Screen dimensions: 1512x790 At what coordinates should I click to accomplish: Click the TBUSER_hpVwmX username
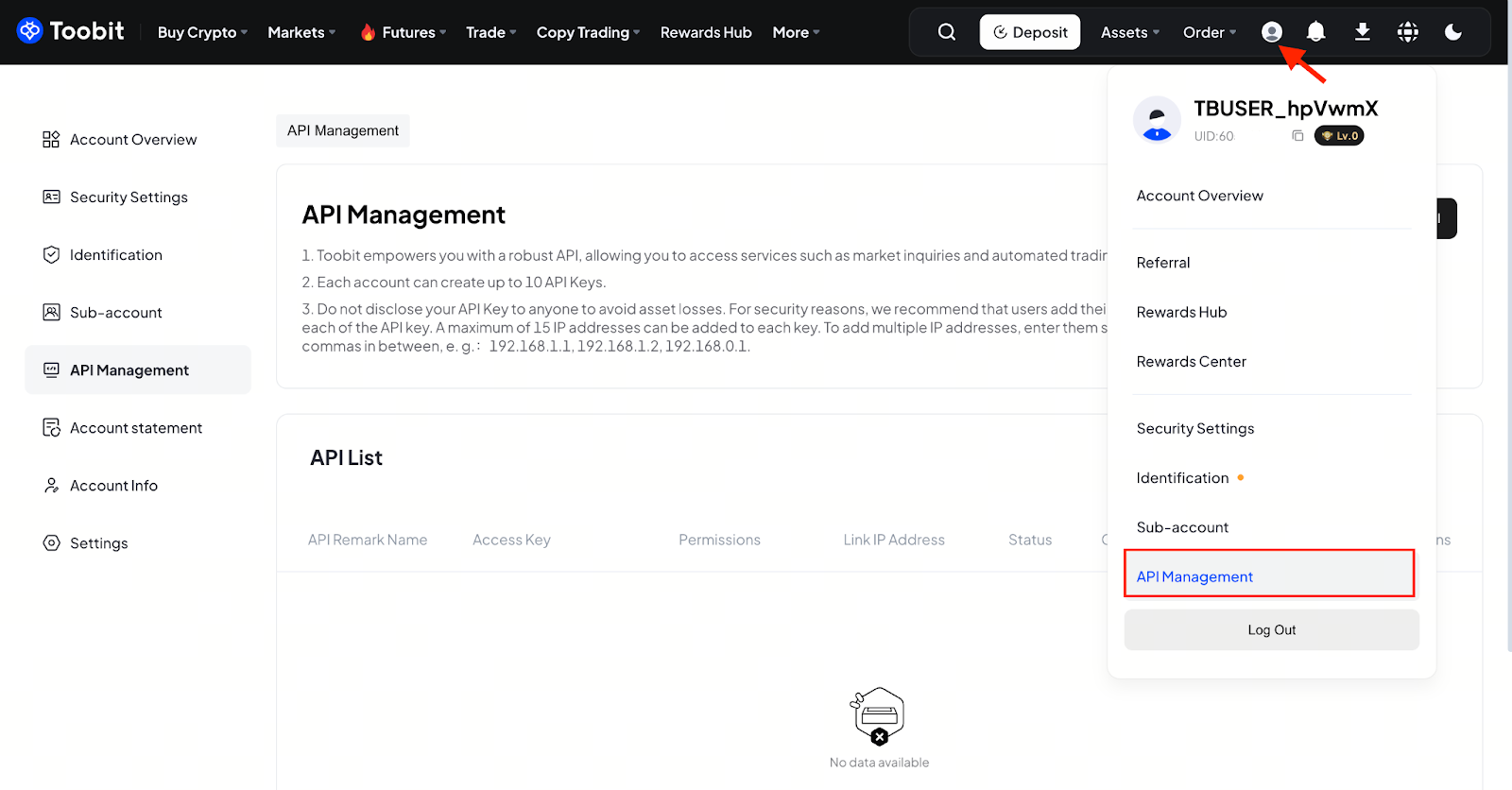click(x=1285, y=109)
